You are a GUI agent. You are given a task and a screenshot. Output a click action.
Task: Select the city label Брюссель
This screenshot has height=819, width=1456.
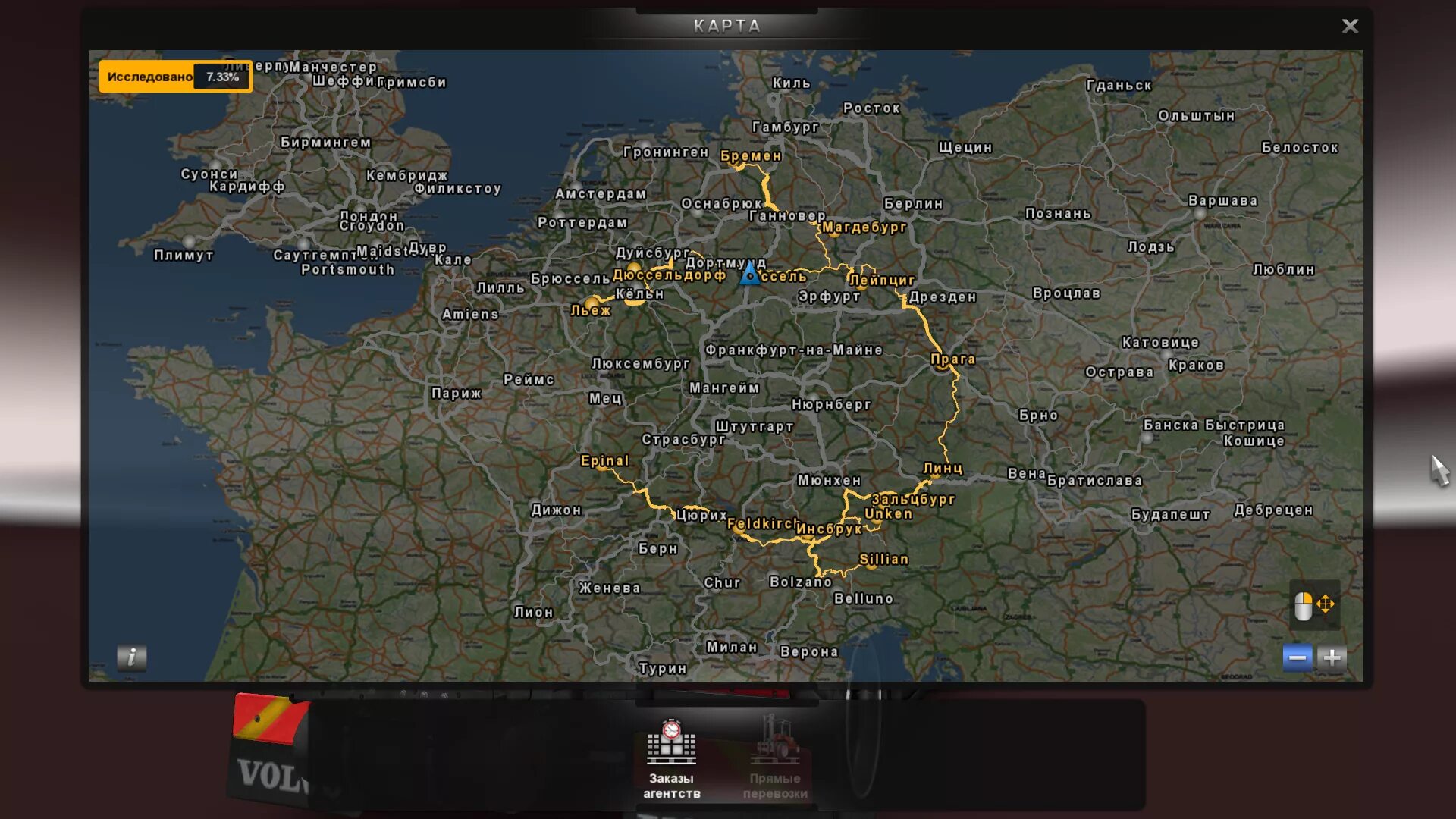(x=570, y=279)
